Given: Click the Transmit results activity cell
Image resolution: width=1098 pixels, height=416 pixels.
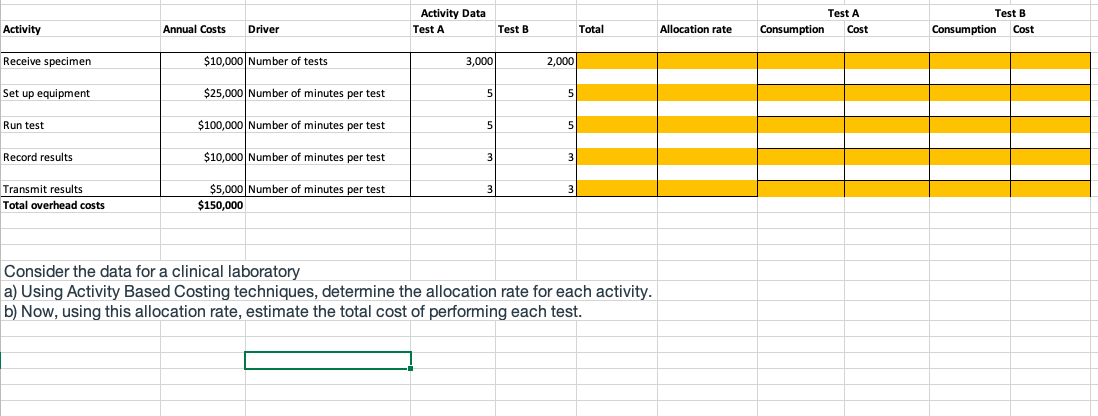Looking at the screenshot, I should click(x=80, y=189).
